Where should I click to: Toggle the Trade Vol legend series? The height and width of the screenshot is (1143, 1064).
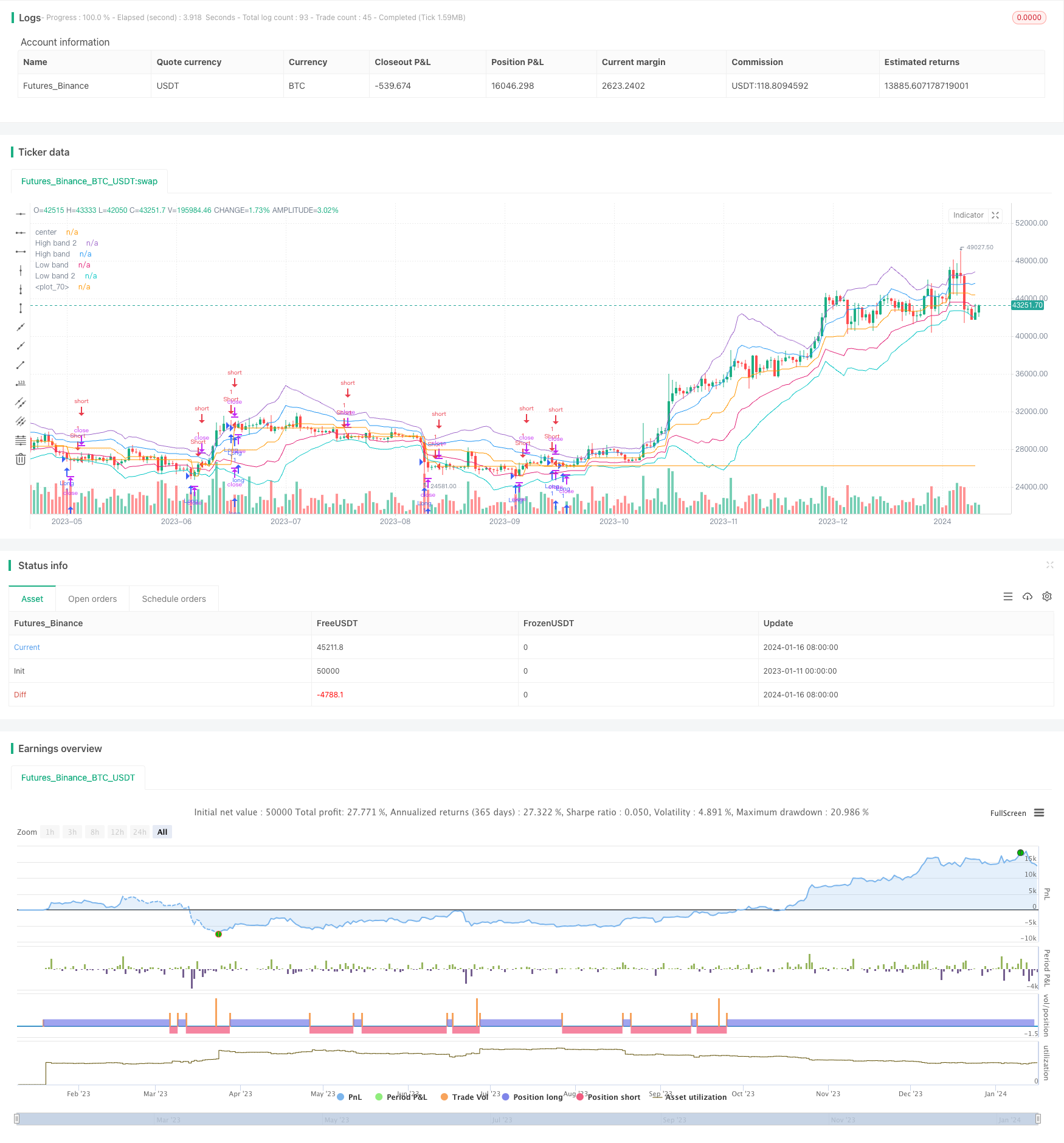coord(465,1097)
